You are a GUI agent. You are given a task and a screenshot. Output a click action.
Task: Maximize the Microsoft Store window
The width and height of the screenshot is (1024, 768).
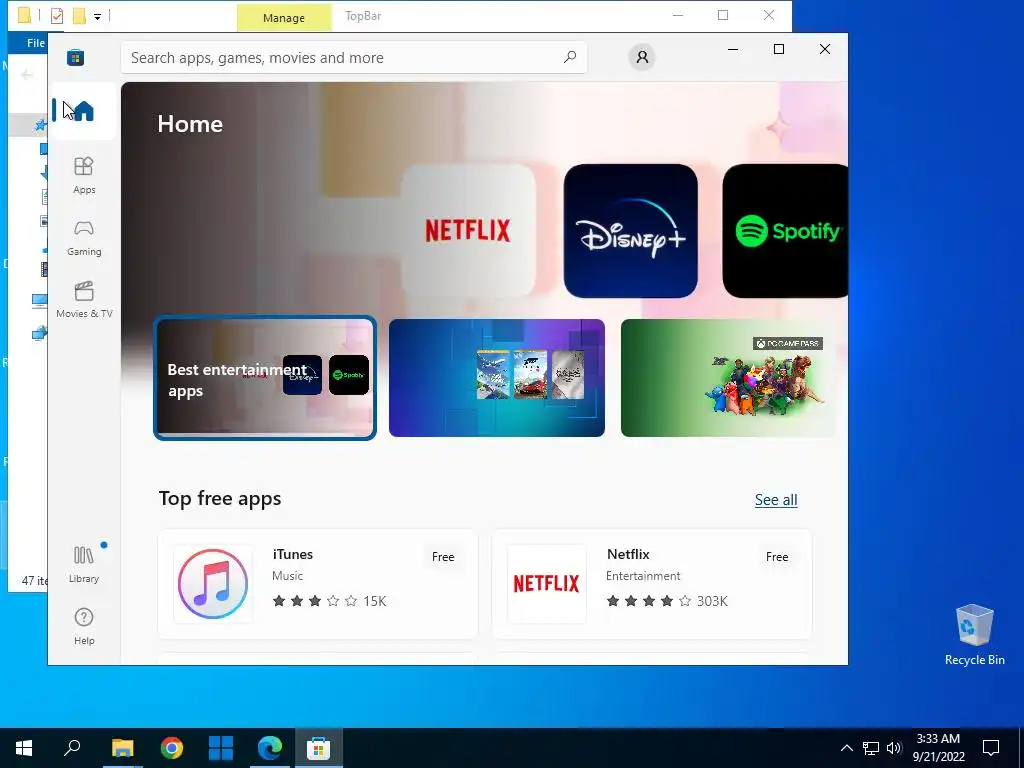(778, 49)
